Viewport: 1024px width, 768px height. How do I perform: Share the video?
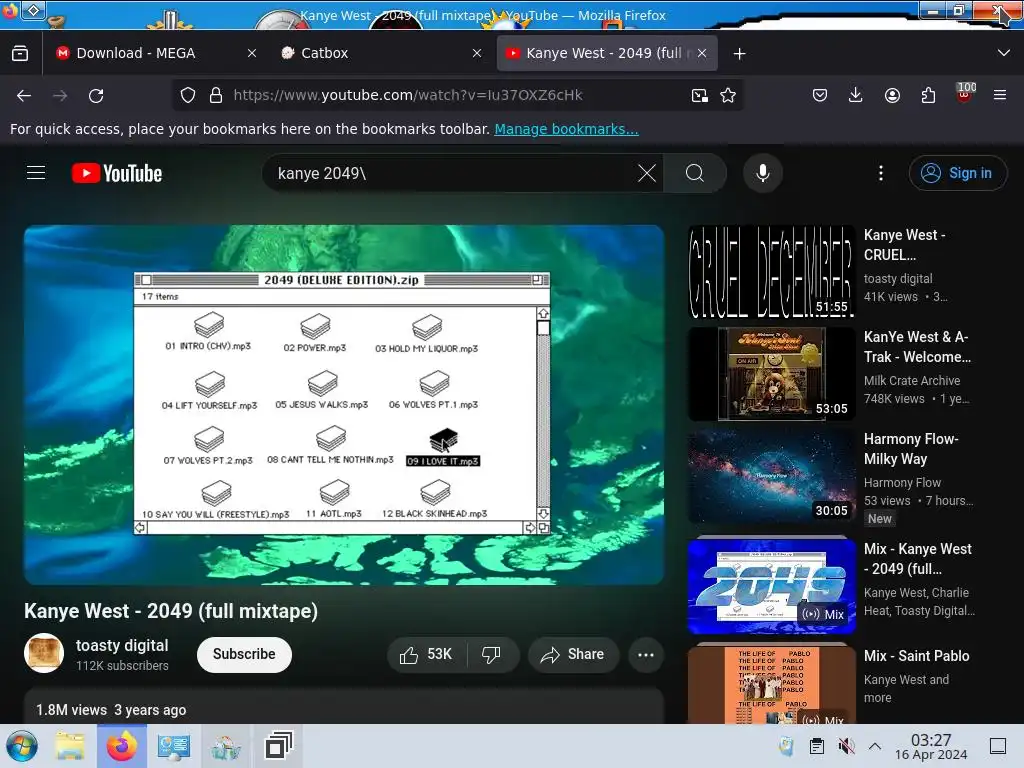click(573, 654)
